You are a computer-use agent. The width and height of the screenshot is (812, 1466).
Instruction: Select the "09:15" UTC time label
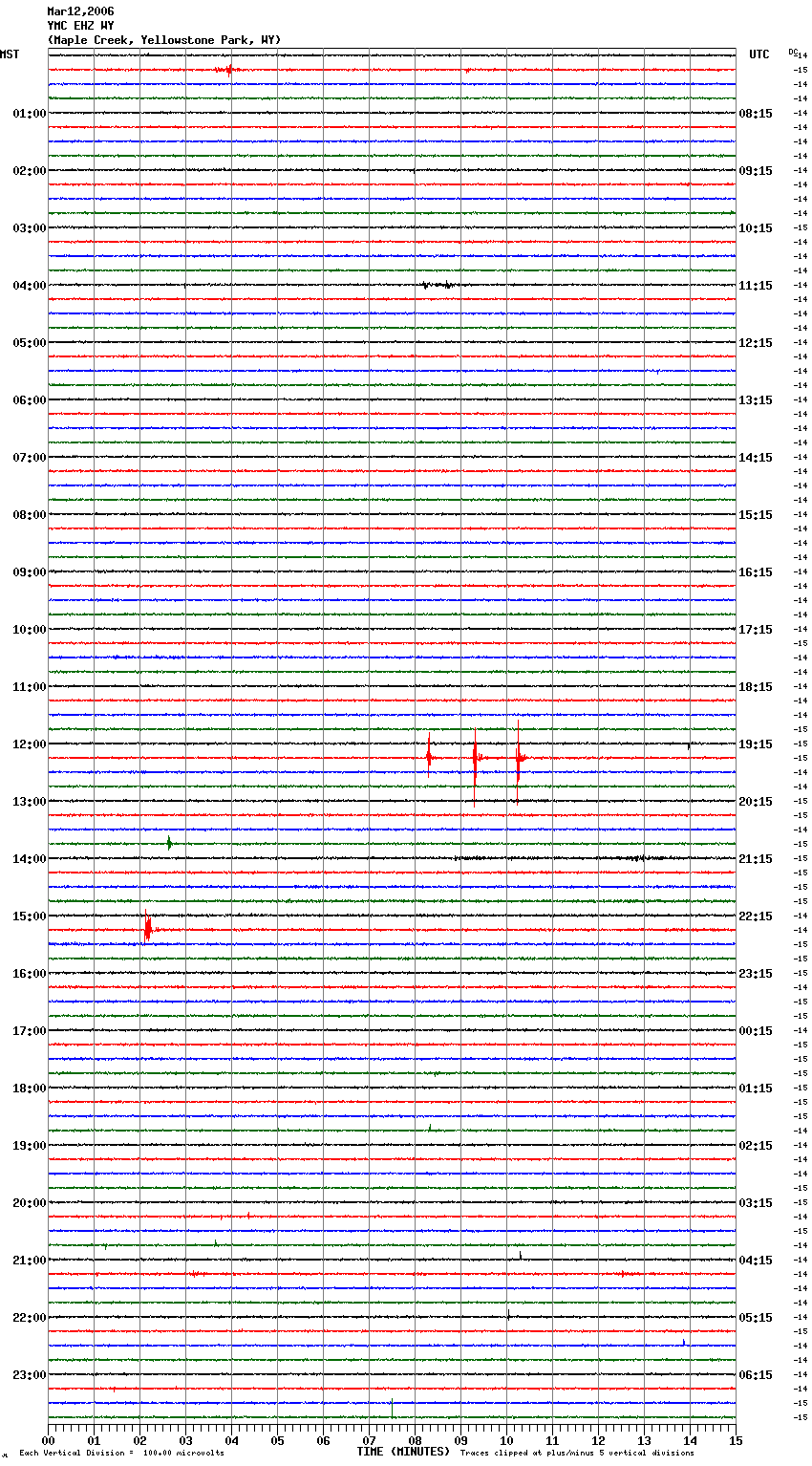pyautogui.click(x=756, y=171)
